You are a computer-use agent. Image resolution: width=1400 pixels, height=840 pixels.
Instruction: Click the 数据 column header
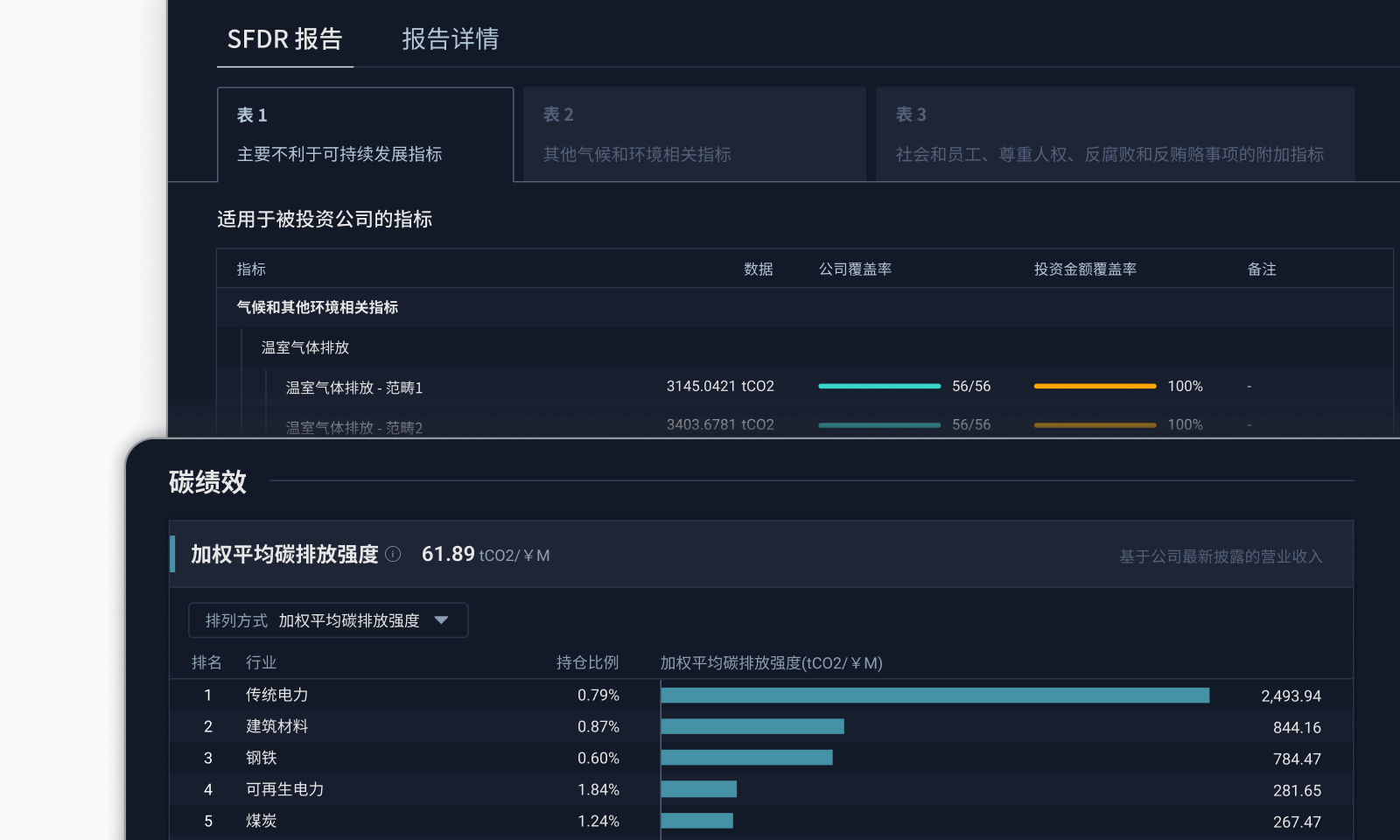[x=759, y=269]
